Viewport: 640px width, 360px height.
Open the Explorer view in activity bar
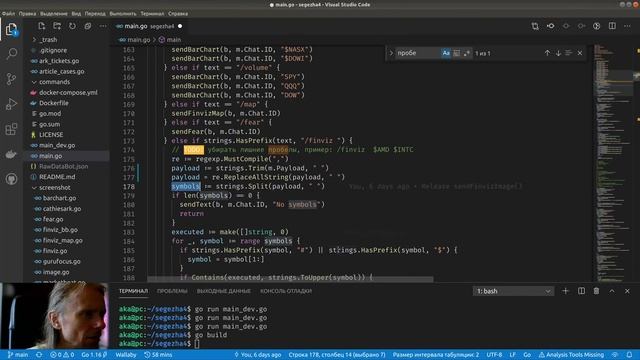[x=11, y=29]
